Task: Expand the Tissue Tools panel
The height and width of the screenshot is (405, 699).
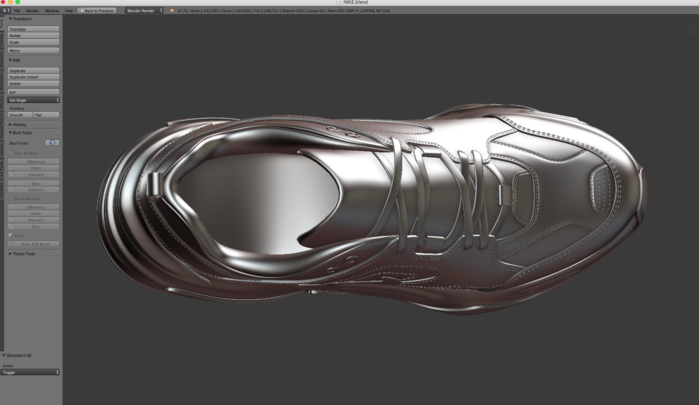Action: point(22,253)
